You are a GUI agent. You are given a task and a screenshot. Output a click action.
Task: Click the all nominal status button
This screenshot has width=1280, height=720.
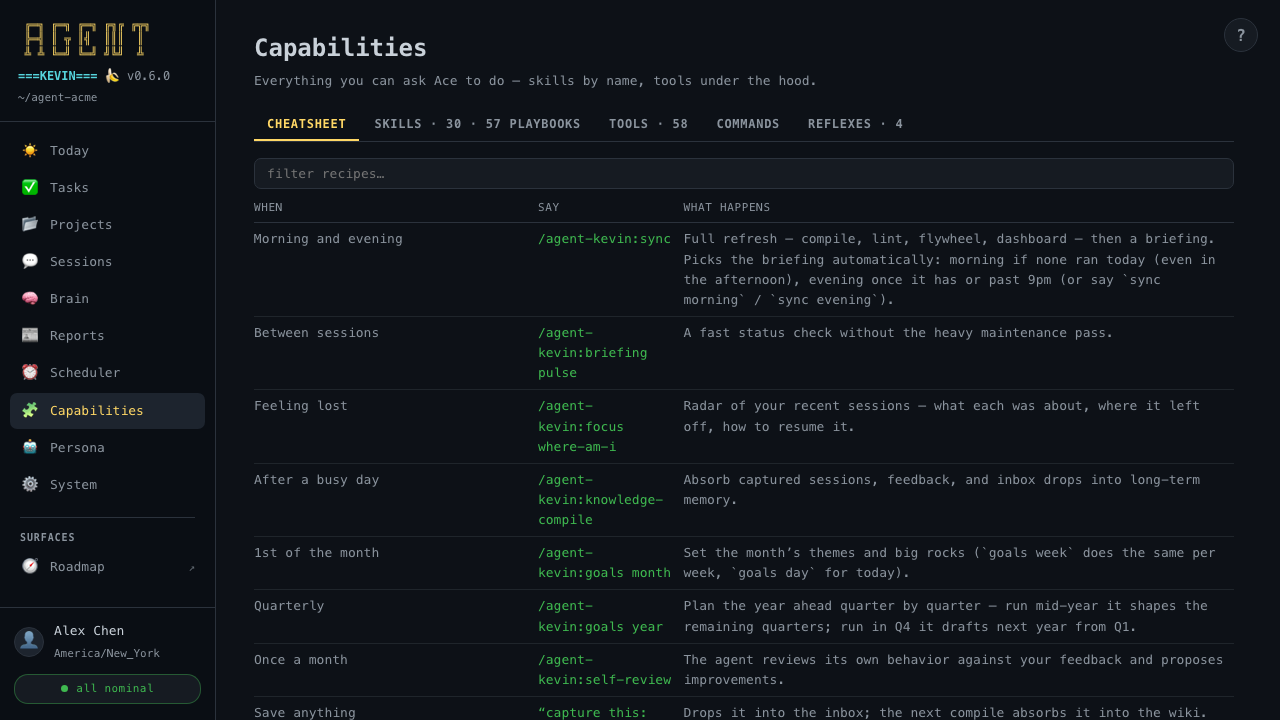(x=107, y=689)
